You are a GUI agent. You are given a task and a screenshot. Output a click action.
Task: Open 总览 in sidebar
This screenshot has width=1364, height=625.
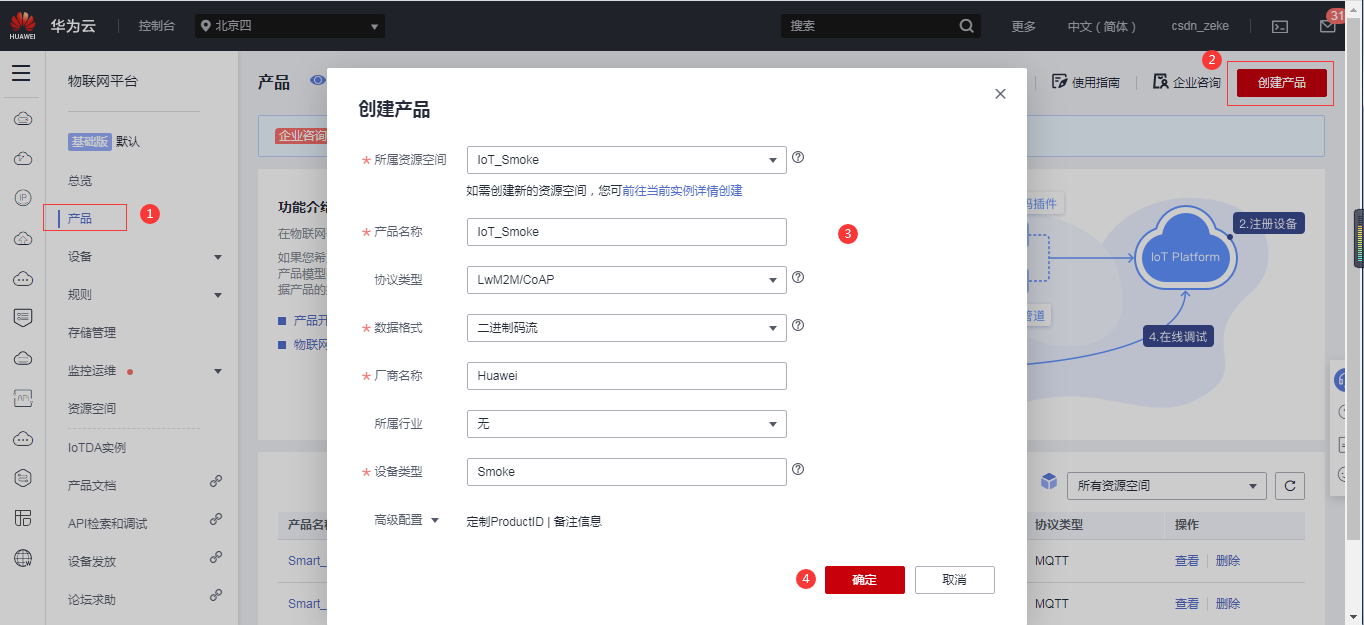point(80,181)
